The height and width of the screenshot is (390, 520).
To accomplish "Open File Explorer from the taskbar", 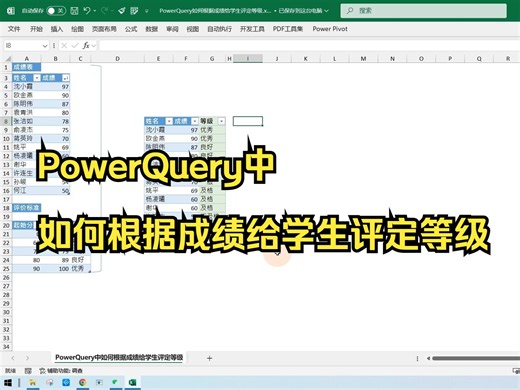I will point(33,383).
